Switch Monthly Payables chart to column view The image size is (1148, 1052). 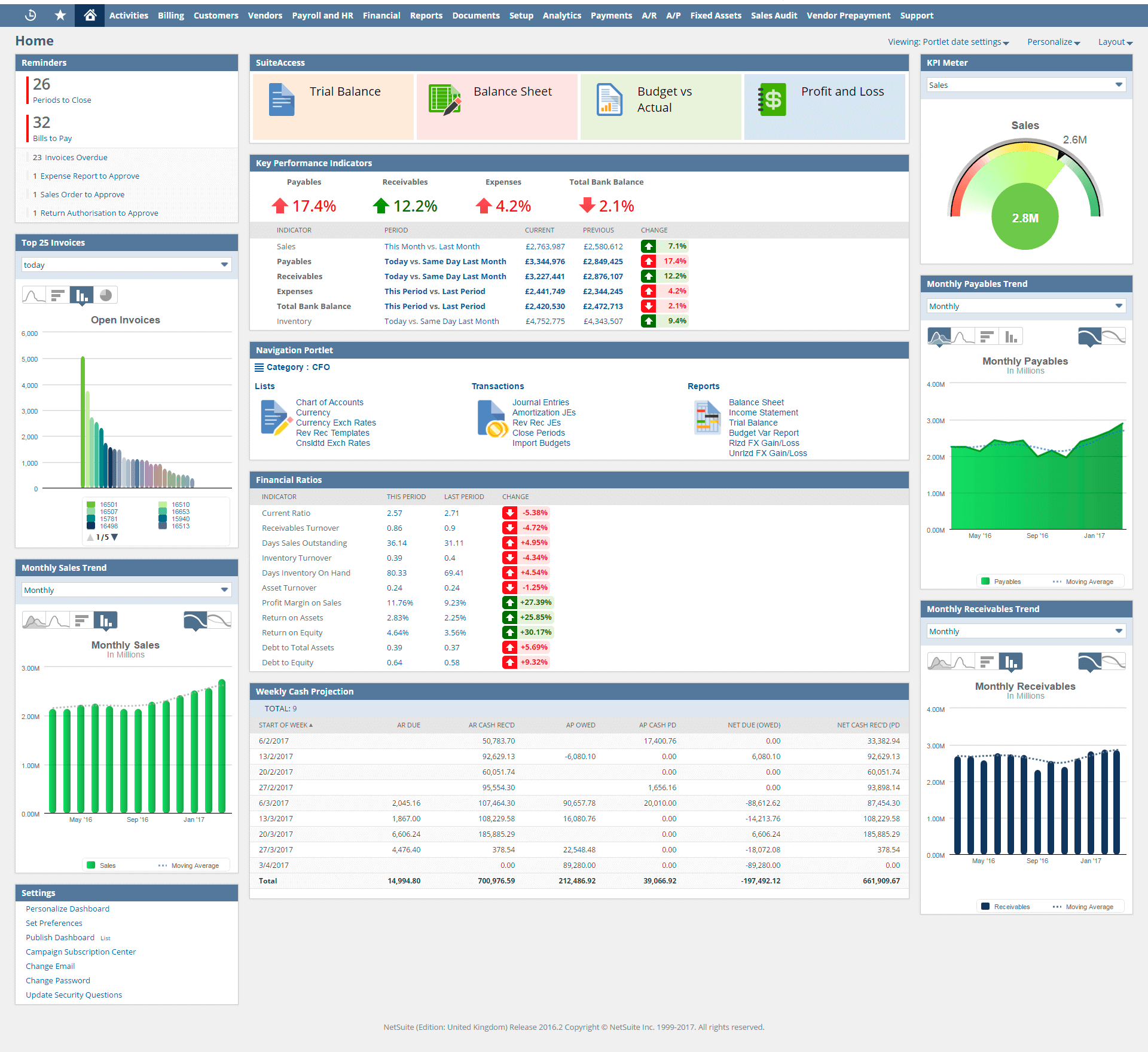1011,337
